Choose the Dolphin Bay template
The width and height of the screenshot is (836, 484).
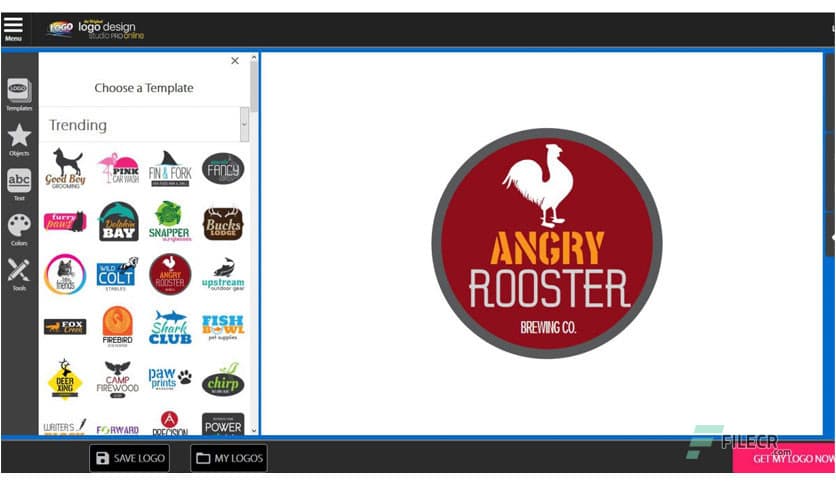pyautogui.click(x=118, y=221)
